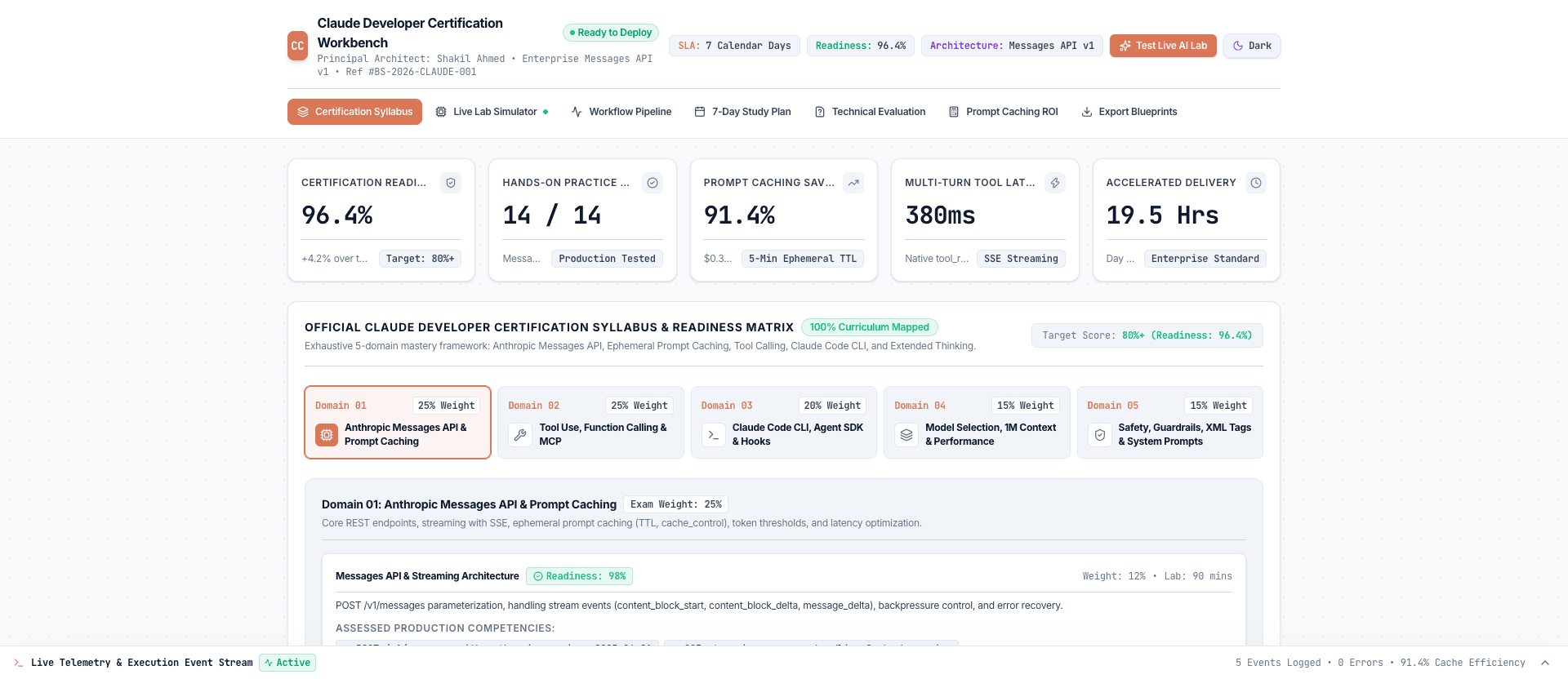
Task: Click the Enterprise Standard tag
Action: [1205, 259]
